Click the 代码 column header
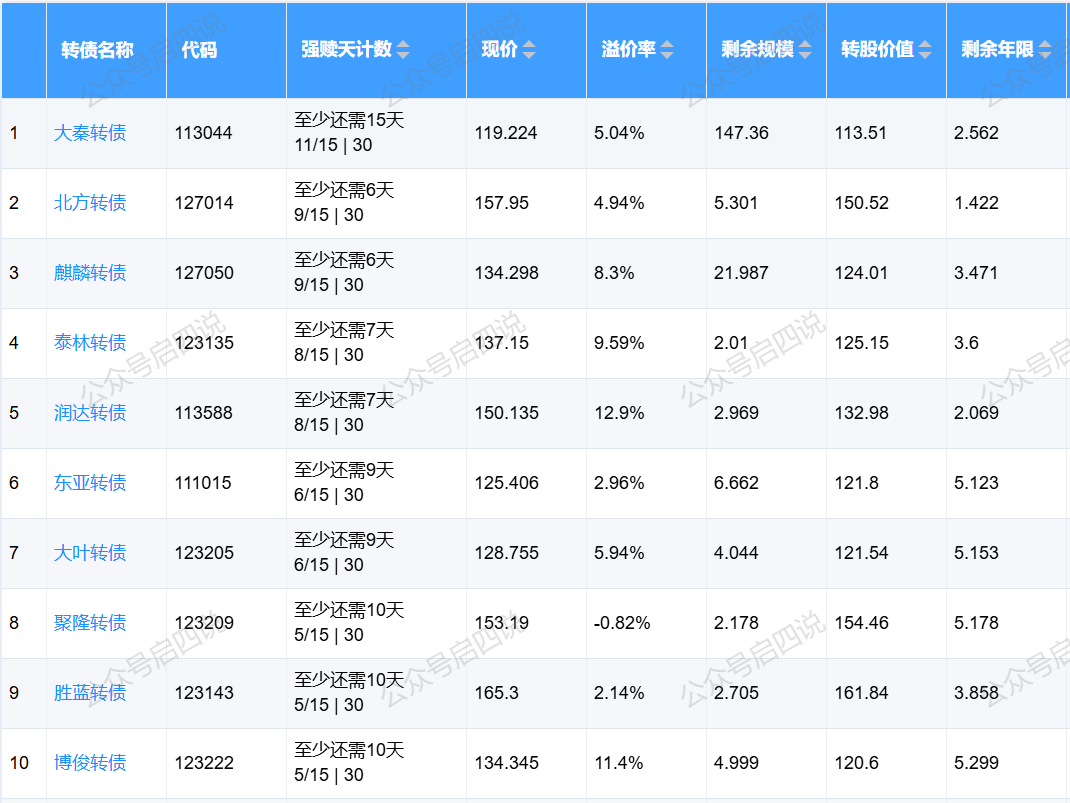1070x803 pixels. click(x=199, y=50)
